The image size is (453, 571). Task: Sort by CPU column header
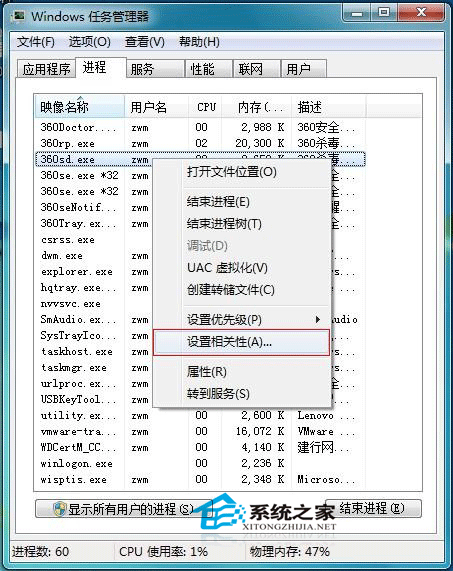pos(205,107)
